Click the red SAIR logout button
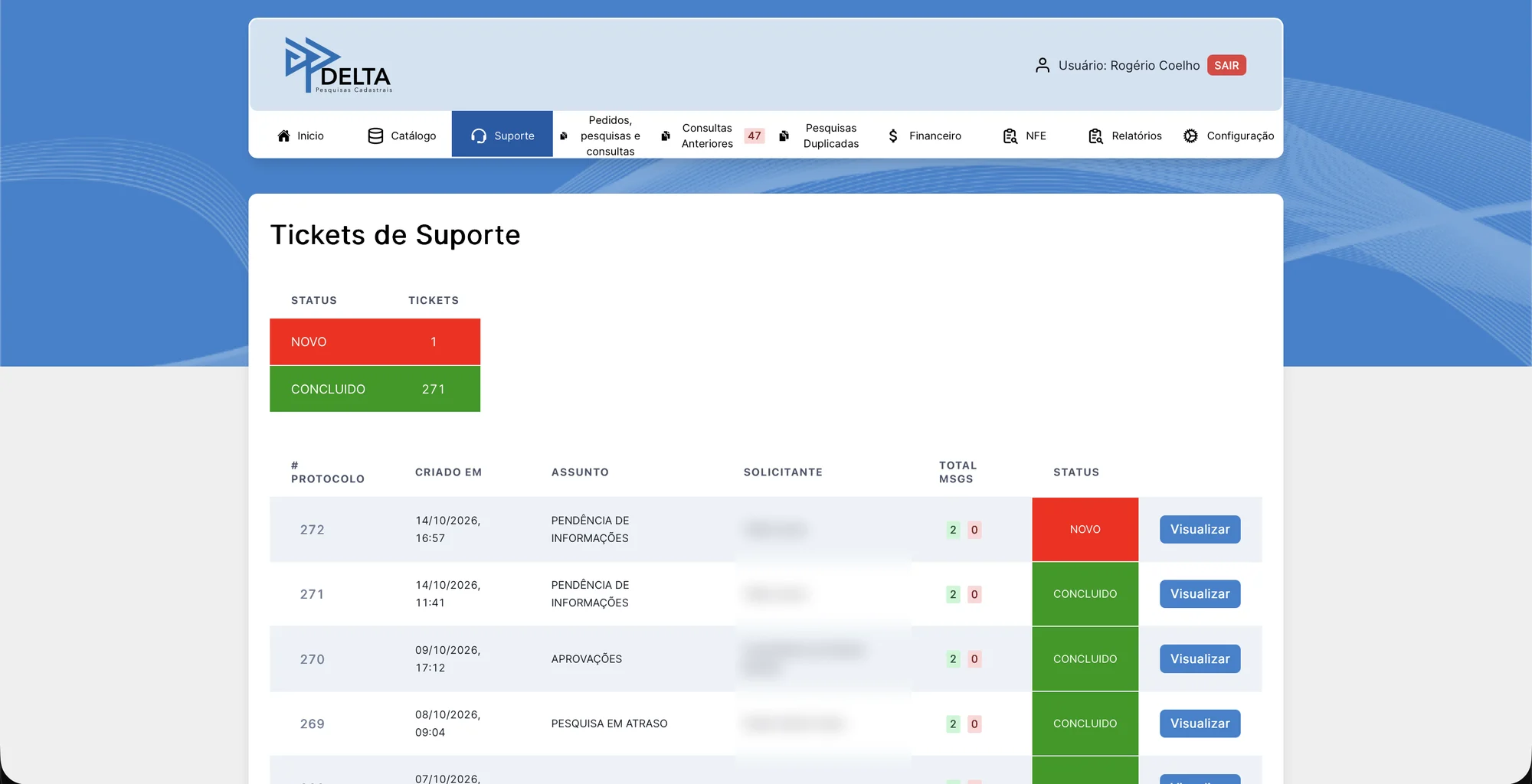The height and width of the screenshot is (784, 1532). 1226,65
